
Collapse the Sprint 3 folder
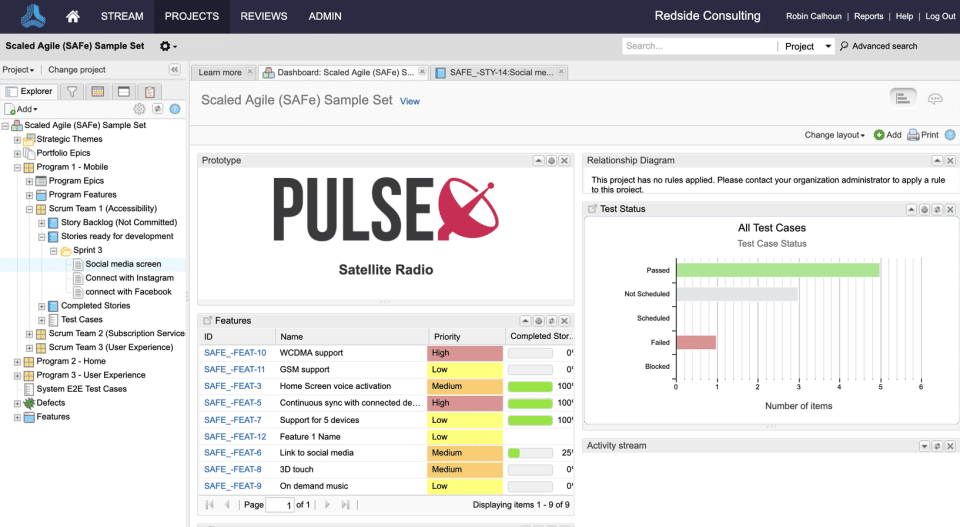(54, 251)
